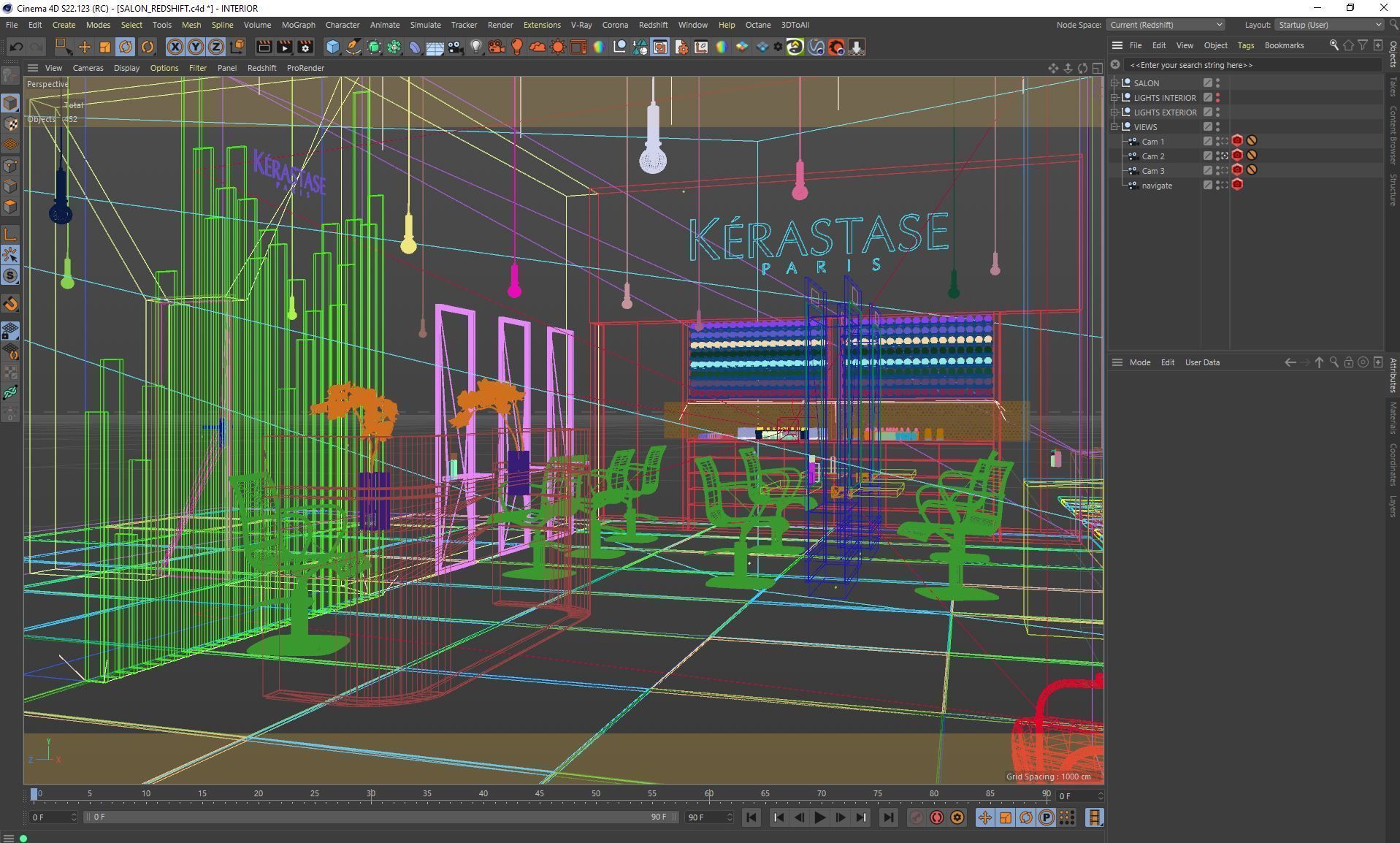
Task: Toggle LIGHTS EXTERIOR visibility dots
Action: tap(1217, 112)
